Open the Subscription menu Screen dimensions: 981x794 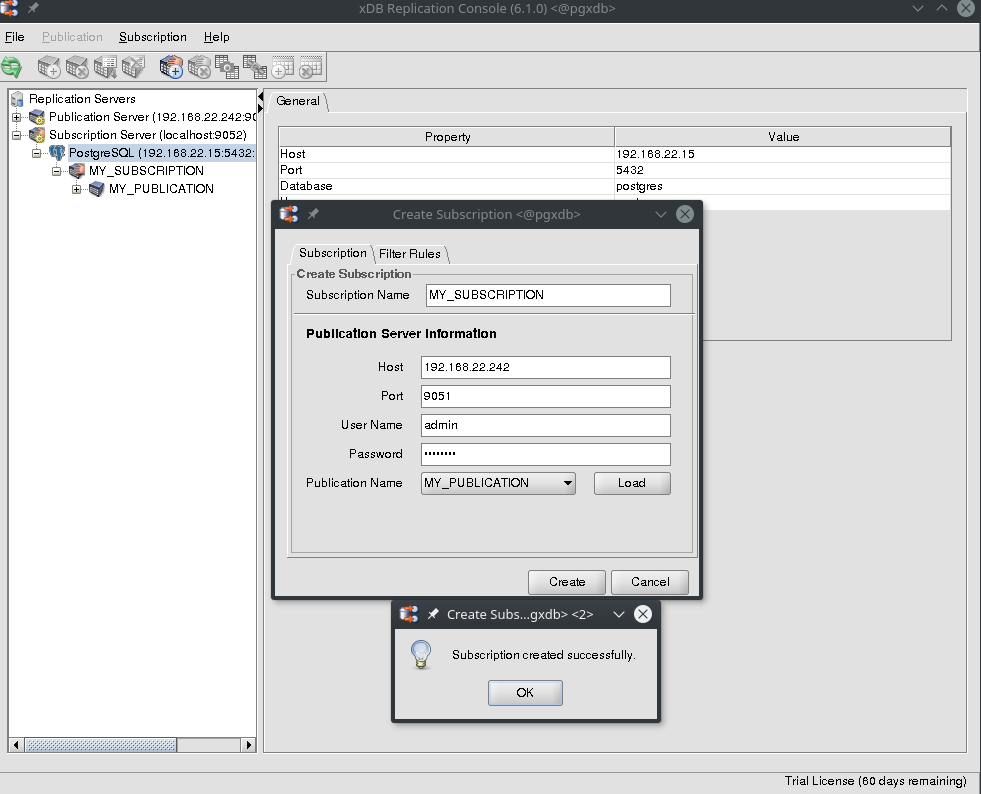(153, 37)
